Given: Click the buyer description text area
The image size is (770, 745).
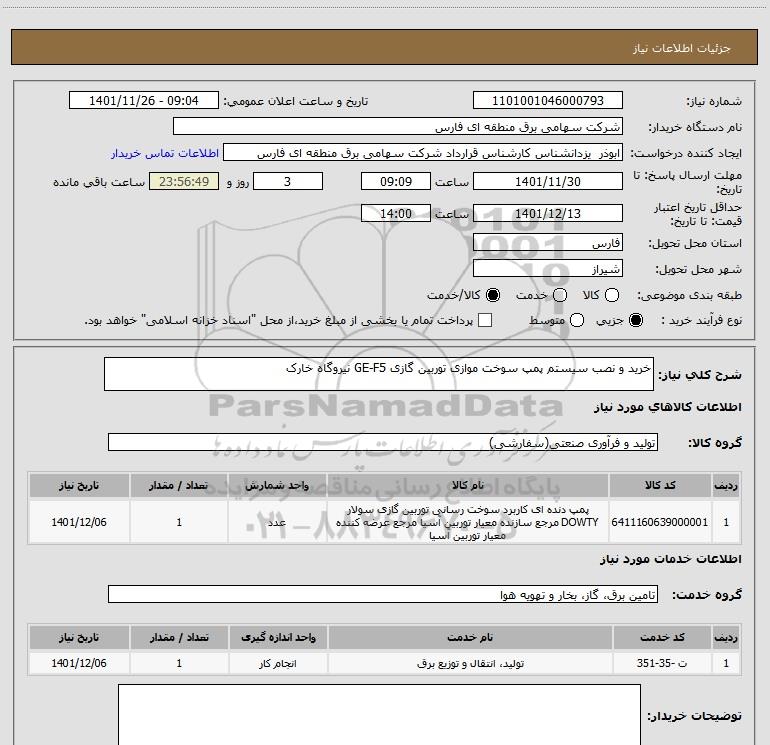Looking at the screenshot, I should pos(379,715).
